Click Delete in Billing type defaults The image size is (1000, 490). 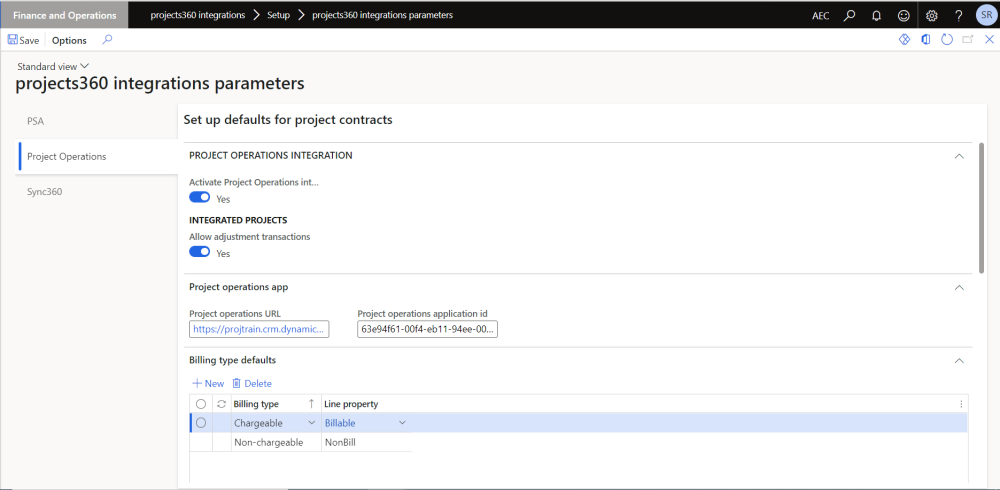click(x=252, y=383)
